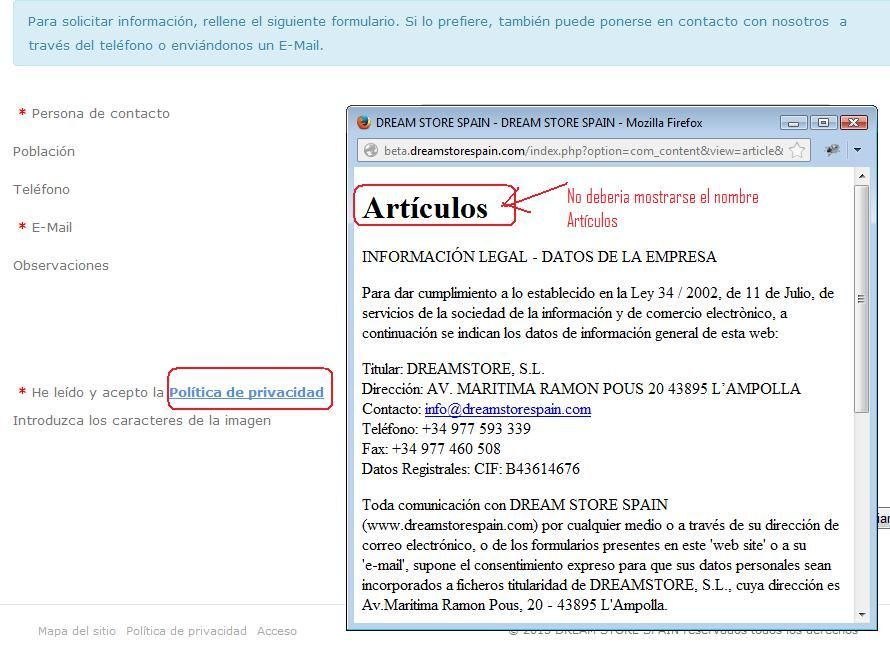Open the toolbar dropdown arrow in popup
The height and width of the screenshot is (656, 890).
click(x=857, y=150)
